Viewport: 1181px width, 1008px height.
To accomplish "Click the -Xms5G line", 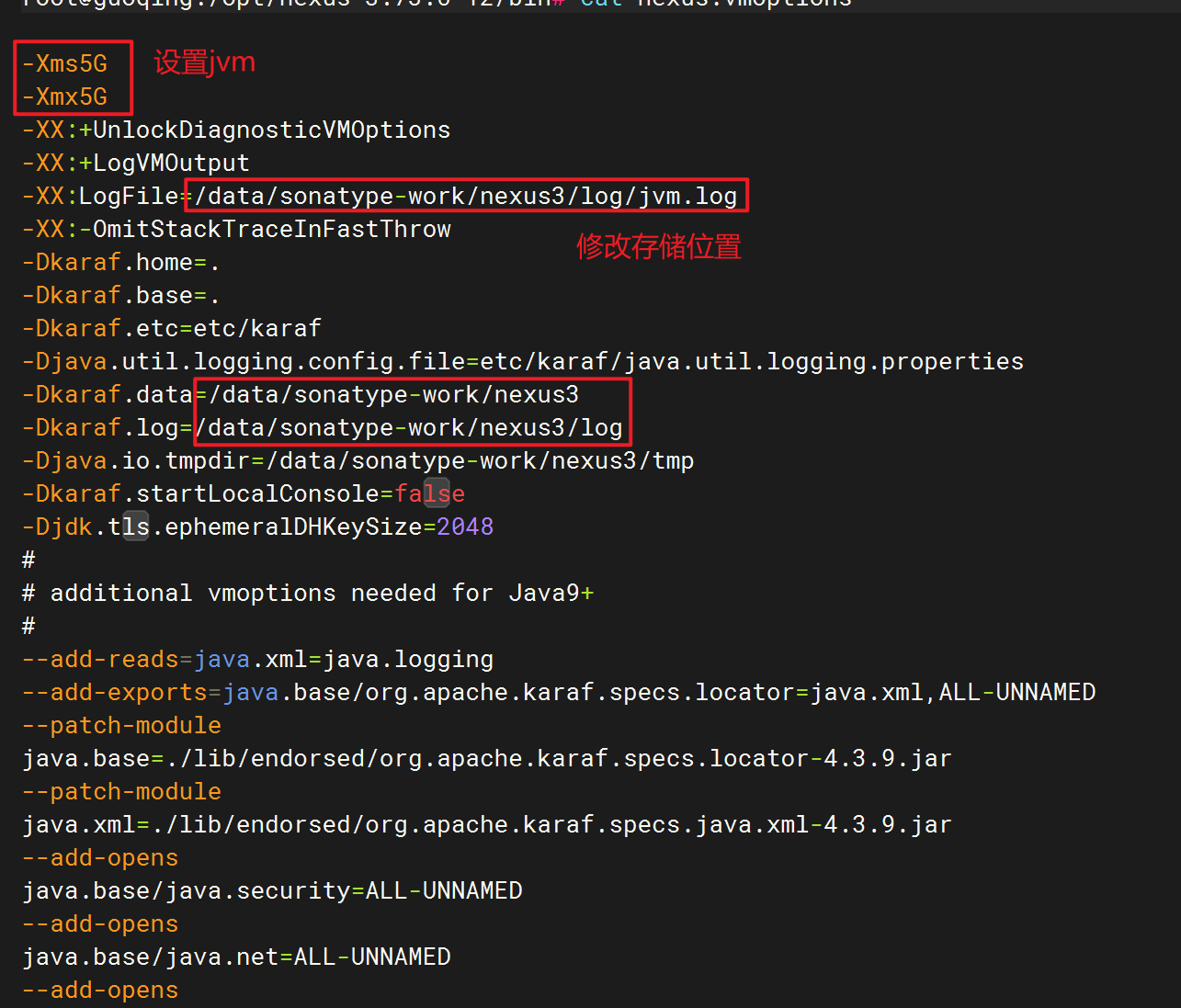I will click(x=64, y=63).
